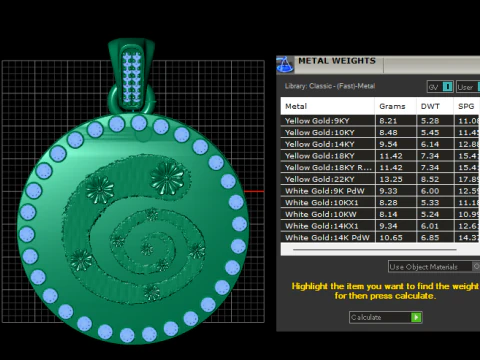Click the metal list horizontal scrollbar

point(375,249)
